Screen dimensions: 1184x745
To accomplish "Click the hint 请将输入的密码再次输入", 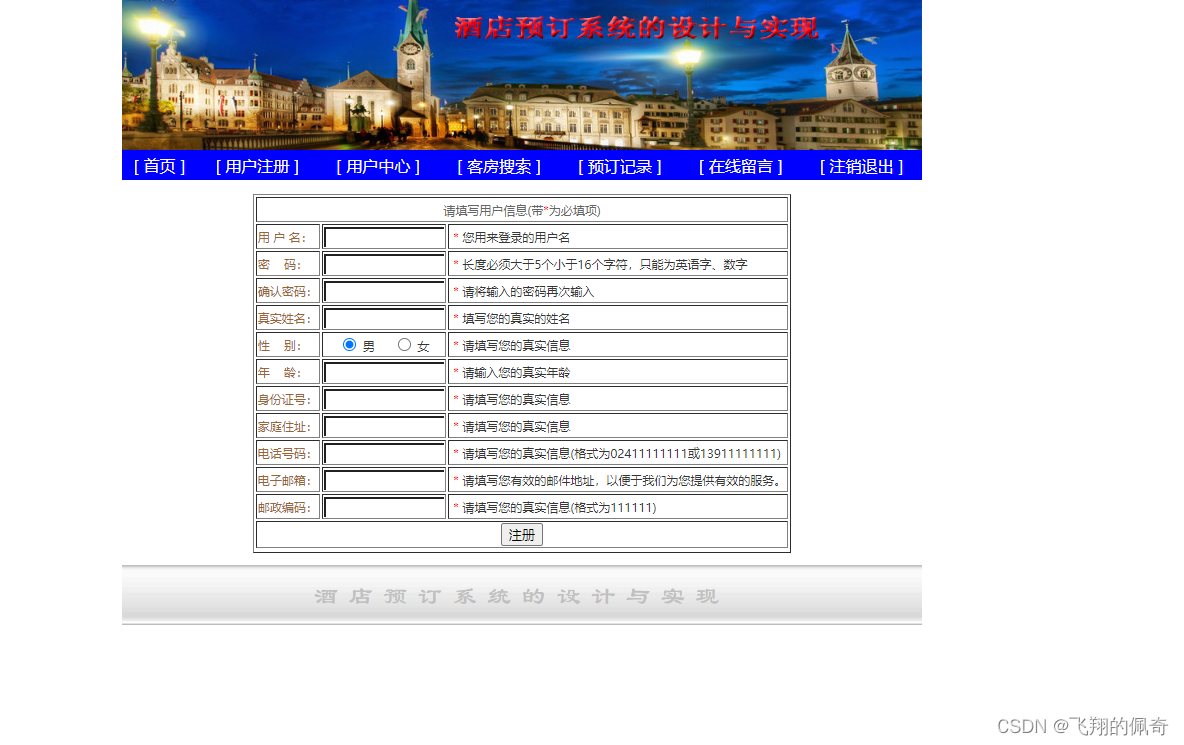I will click(528, 291).
